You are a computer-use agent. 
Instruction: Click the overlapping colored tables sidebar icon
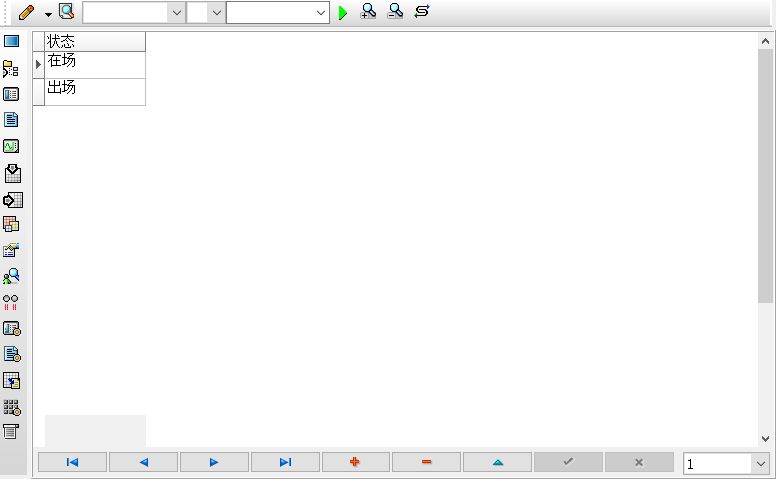coord(11,224)
